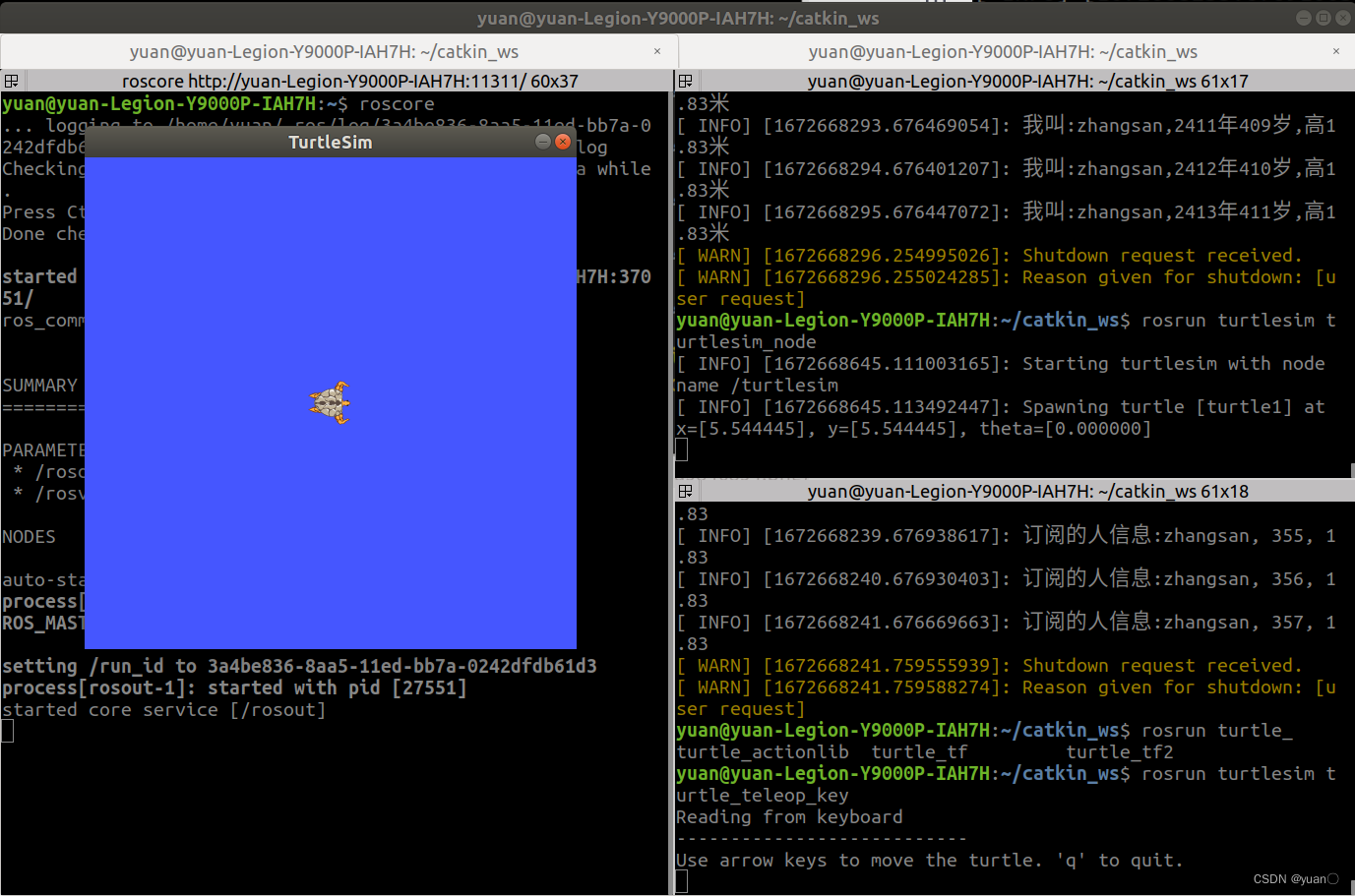Click 'turtle_tf' completion suggestion

(919, 751)
